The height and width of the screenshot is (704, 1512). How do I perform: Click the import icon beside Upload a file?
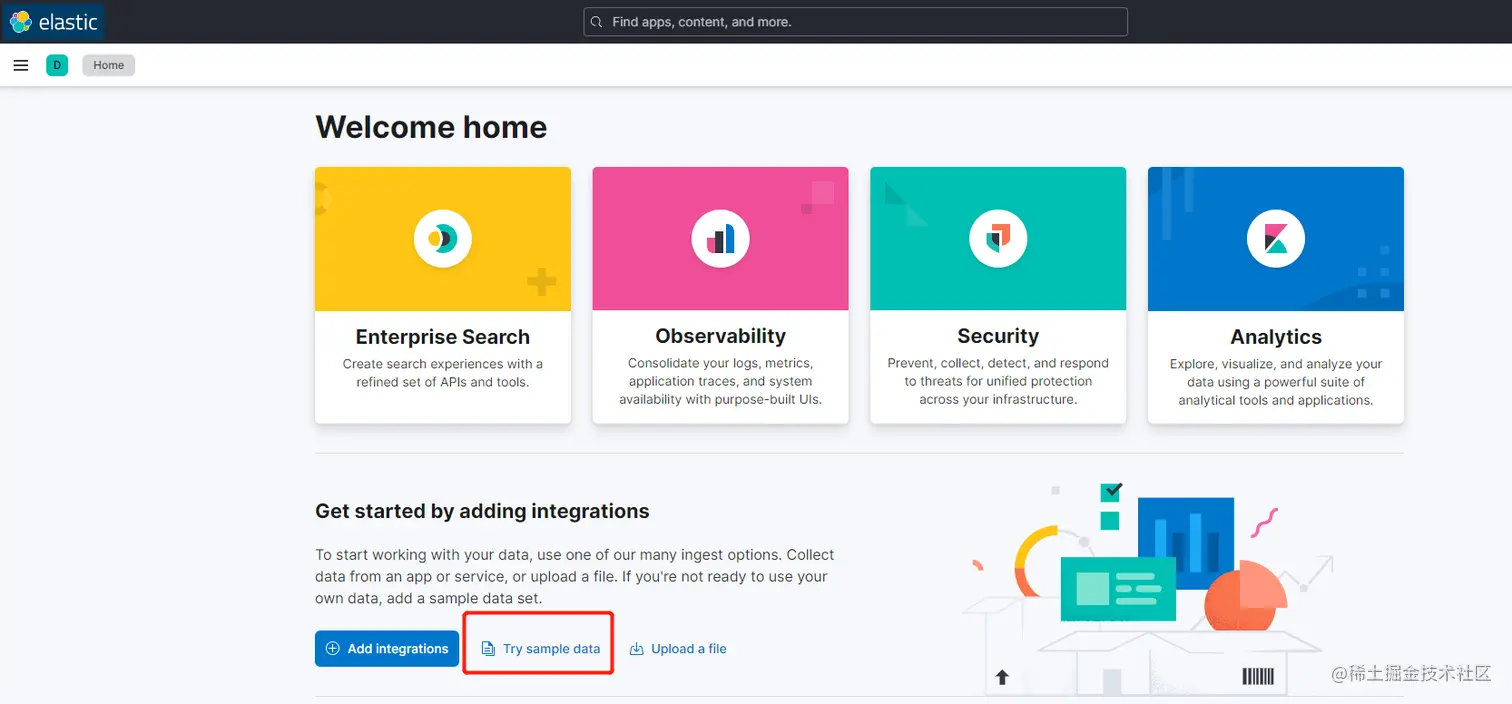tap(636, 649)
